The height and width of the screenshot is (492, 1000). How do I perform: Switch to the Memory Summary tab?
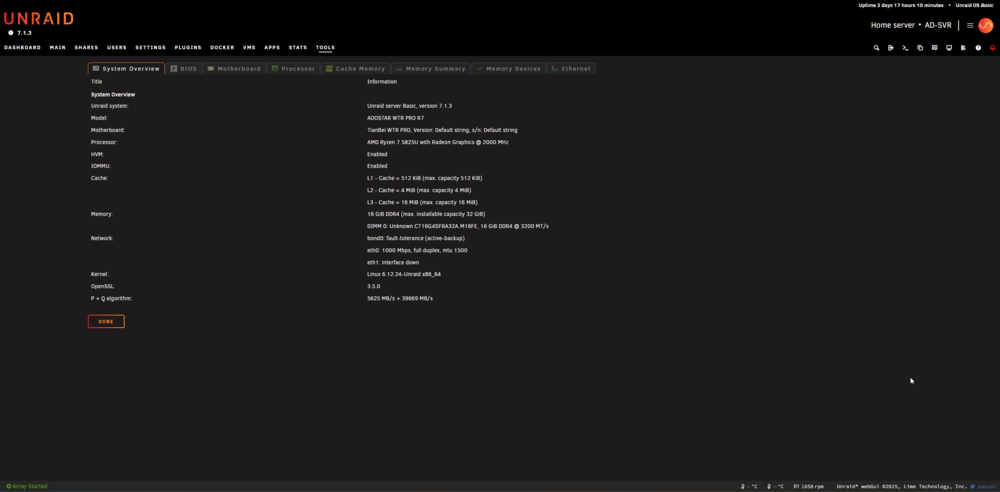pos(430,68)
